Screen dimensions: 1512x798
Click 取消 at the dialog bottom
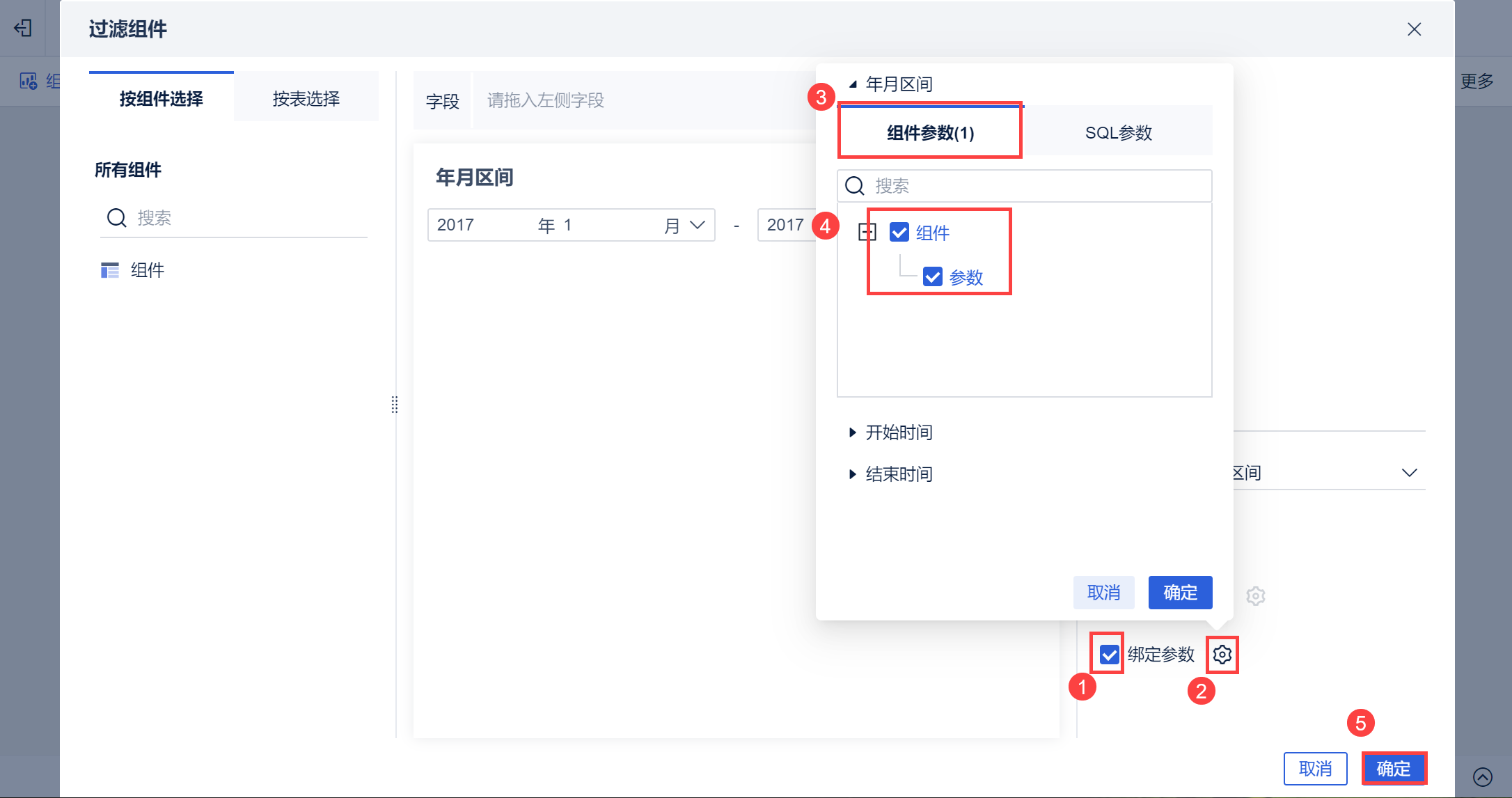[x=1315, y=769]
